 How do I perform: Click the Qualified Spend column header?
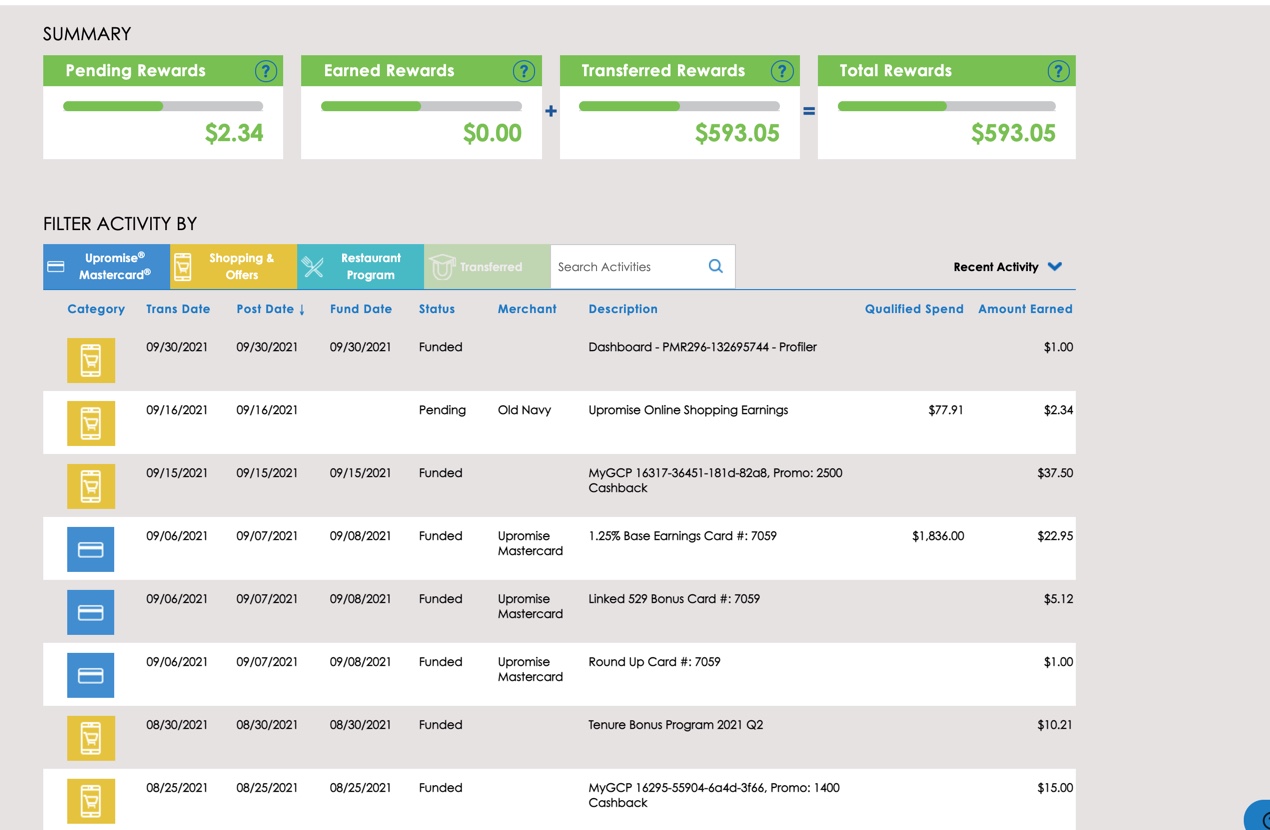click(x=913, y=309)
